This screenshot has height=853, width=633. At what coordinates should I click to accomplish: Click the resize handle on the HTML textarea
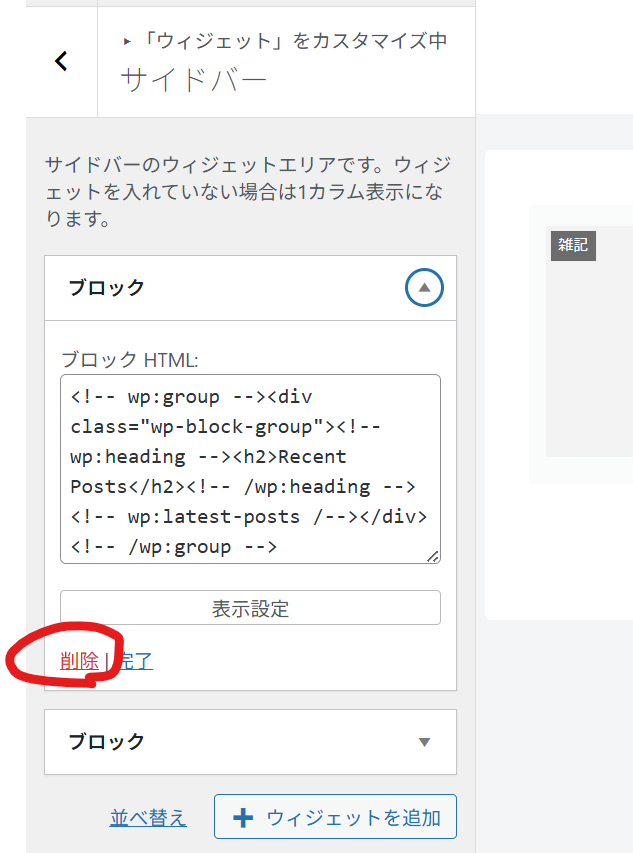(x=433, y=556)
